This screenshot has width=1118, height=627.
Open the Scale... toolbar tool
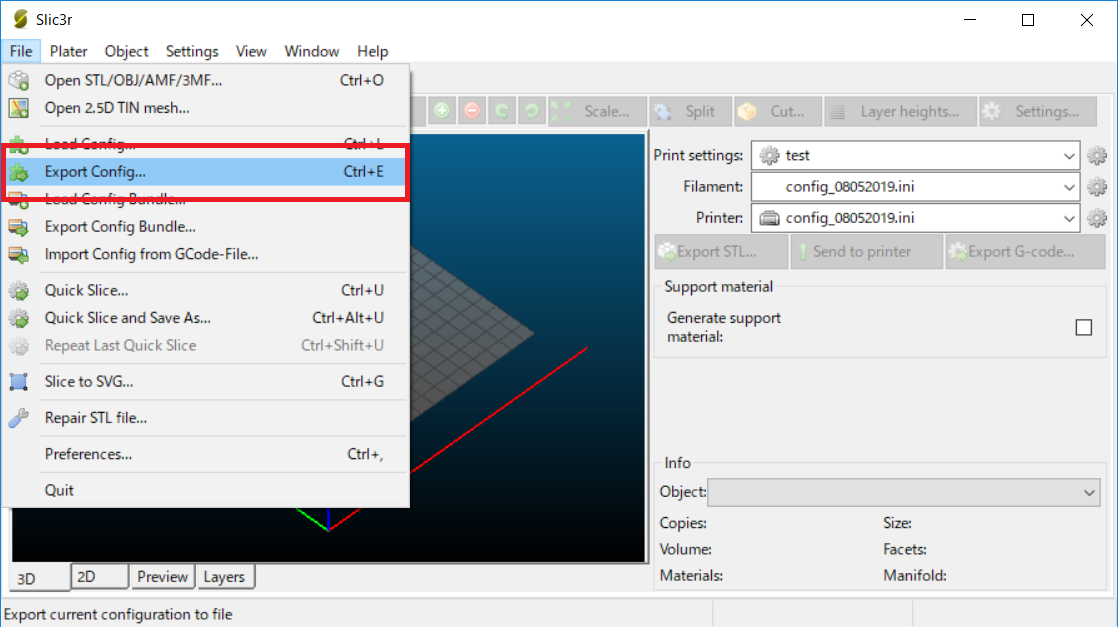click(x=597, y=111)
